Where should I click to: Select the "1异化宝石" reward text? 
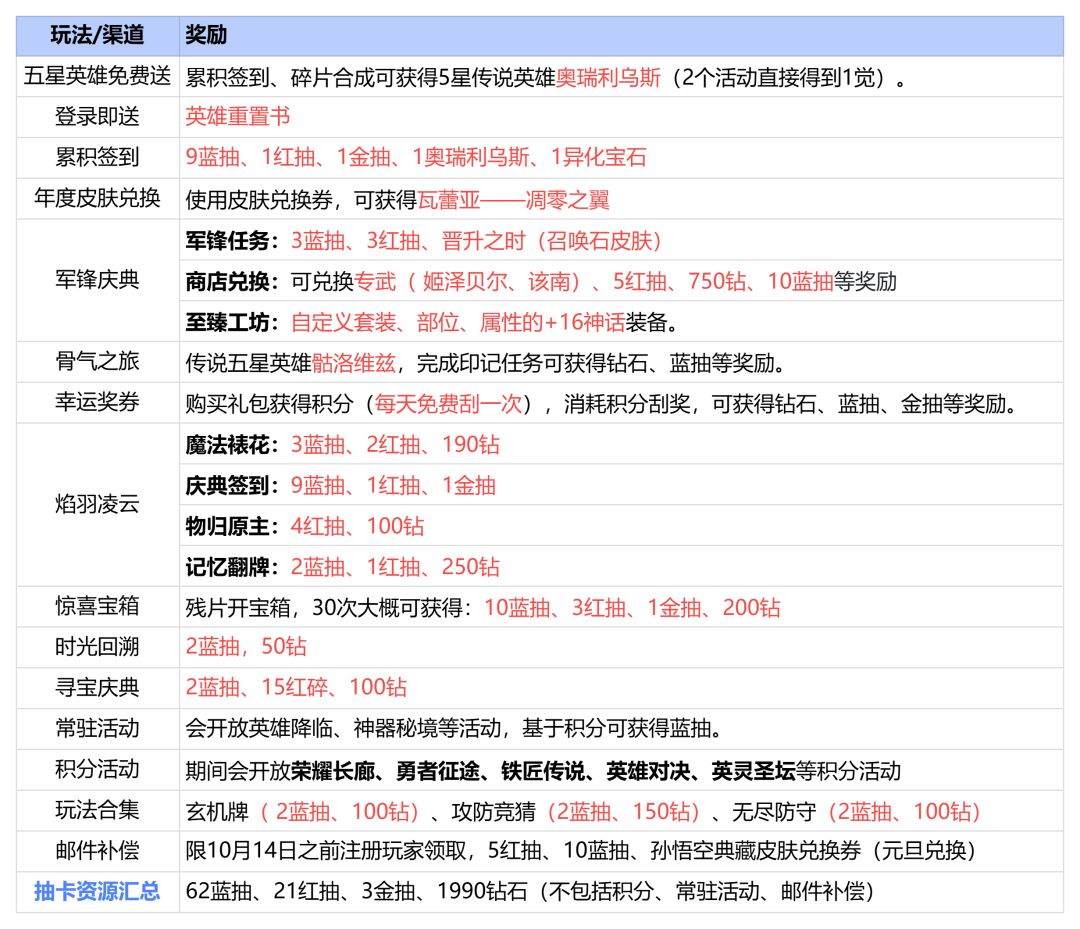(599, 157)
